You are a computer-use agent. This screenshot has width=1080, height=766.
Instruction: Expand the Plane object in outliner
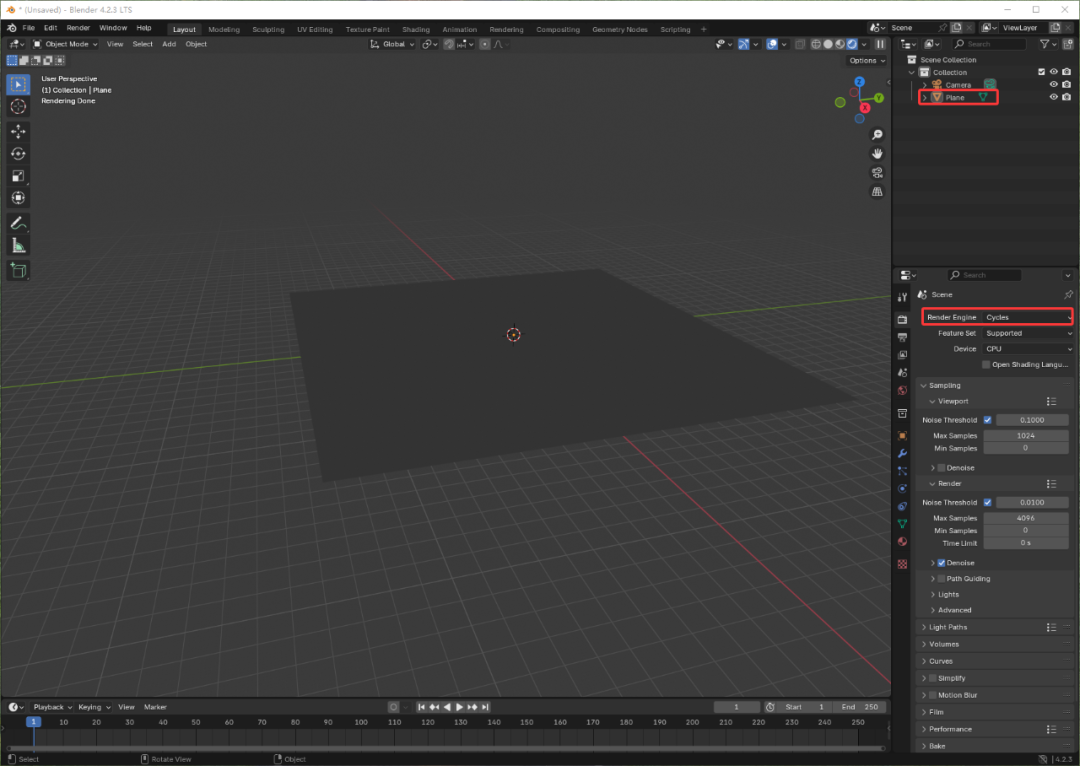(924, 98)
